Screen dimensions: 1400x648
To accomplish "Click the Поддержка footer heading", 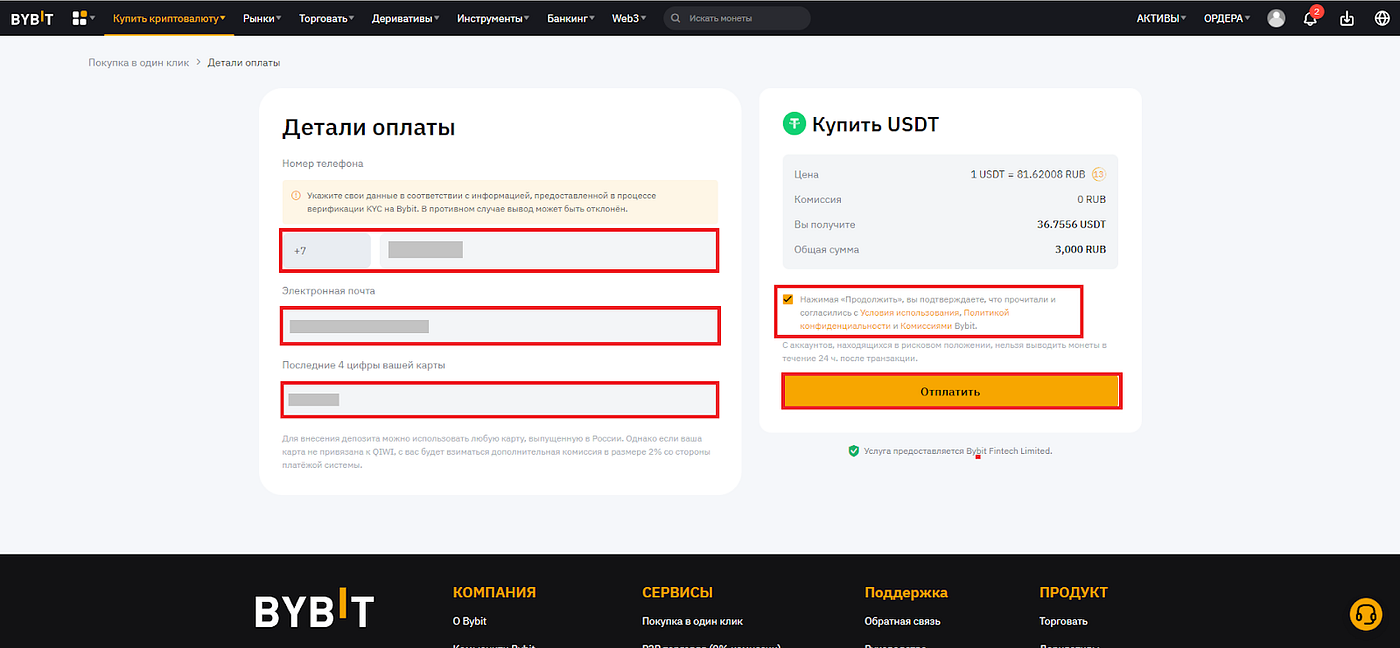I will [906, 592].
